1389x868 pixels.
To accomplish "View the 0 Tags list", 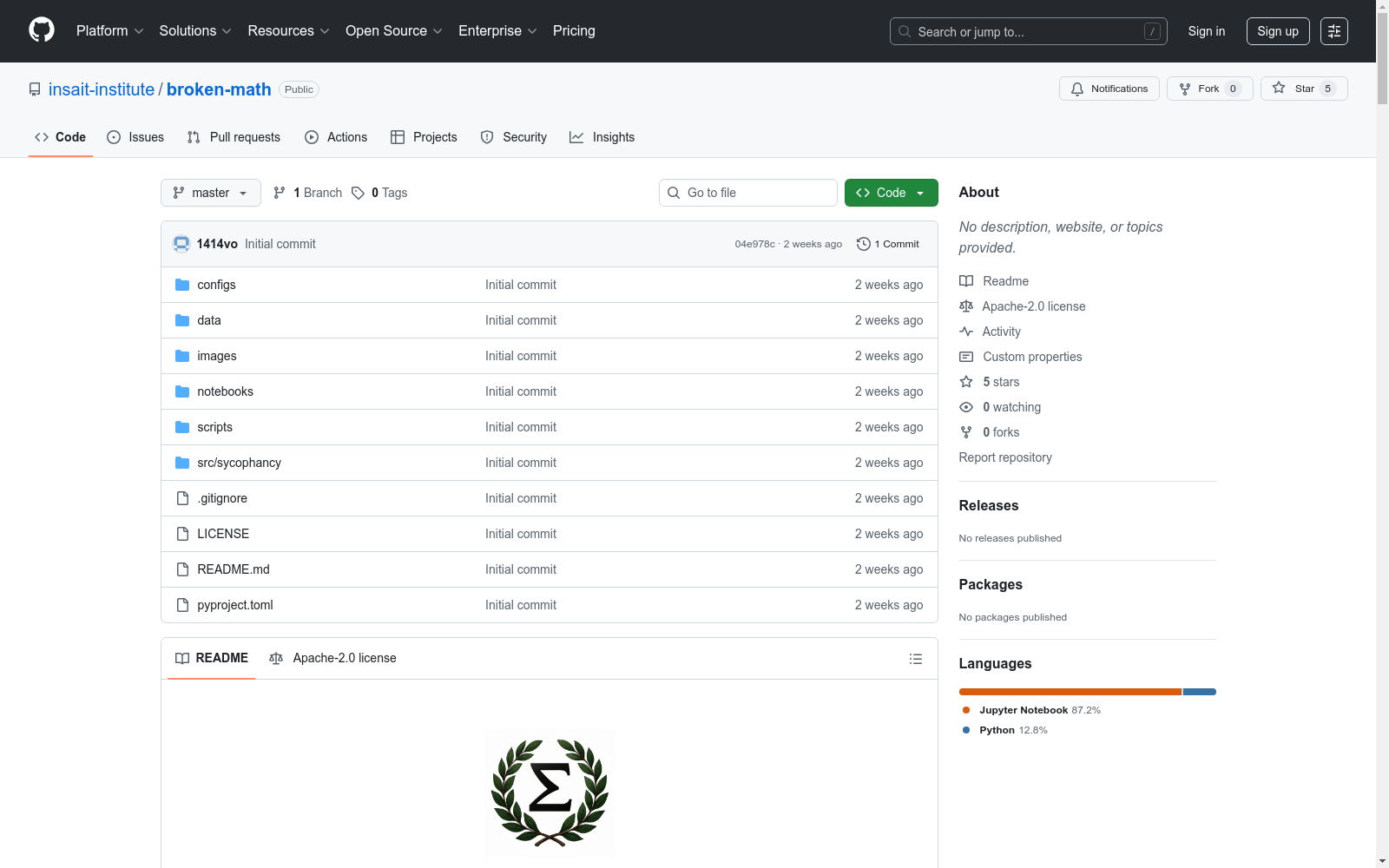I will coord(379,193).
